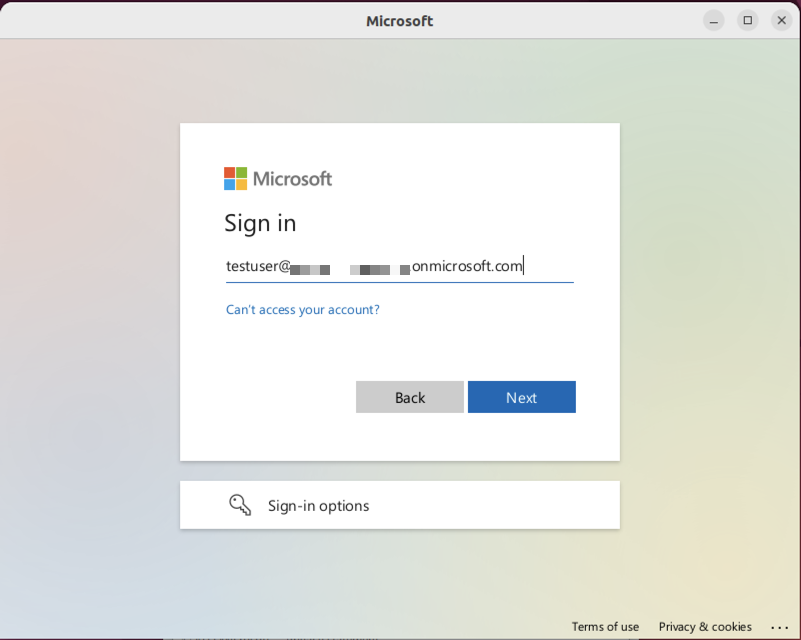
Task: Open the Can't access your account link
Action: [302, 310]
